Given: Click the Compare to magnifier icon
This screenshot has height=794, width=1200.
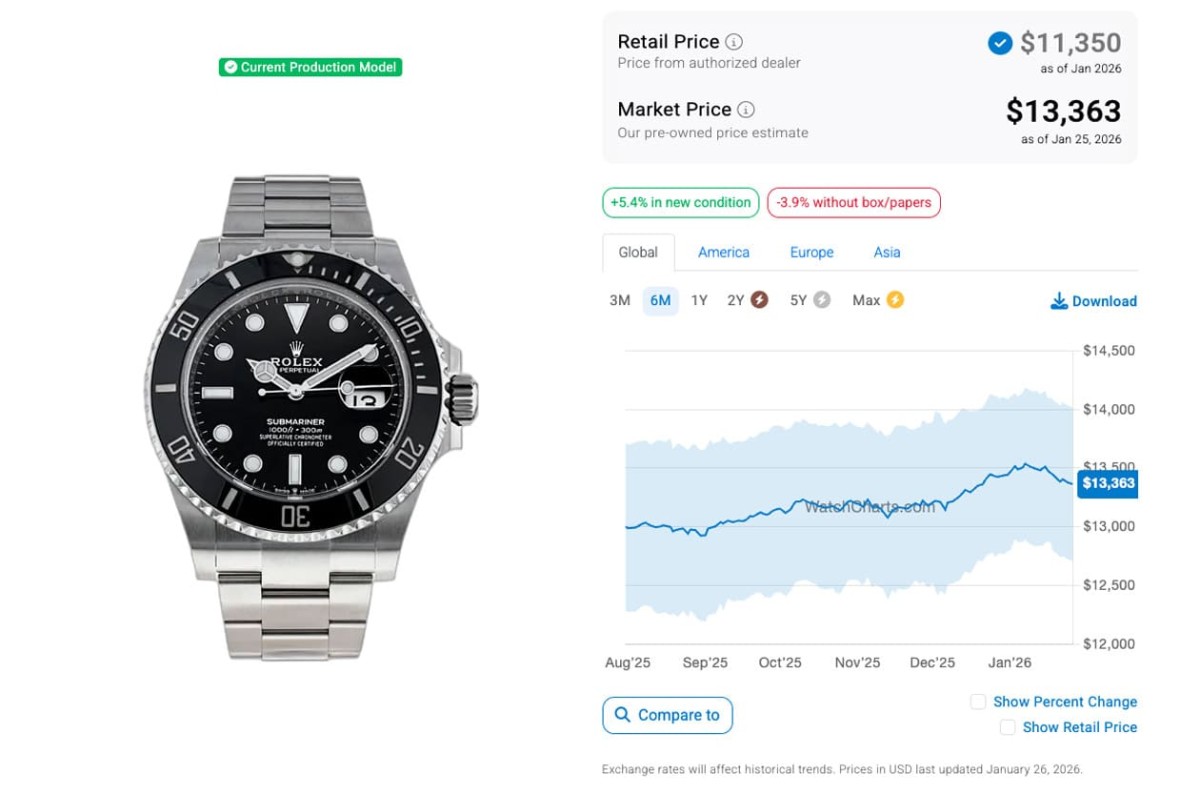Looking at the screenshot, I should (x=623, y=715).
